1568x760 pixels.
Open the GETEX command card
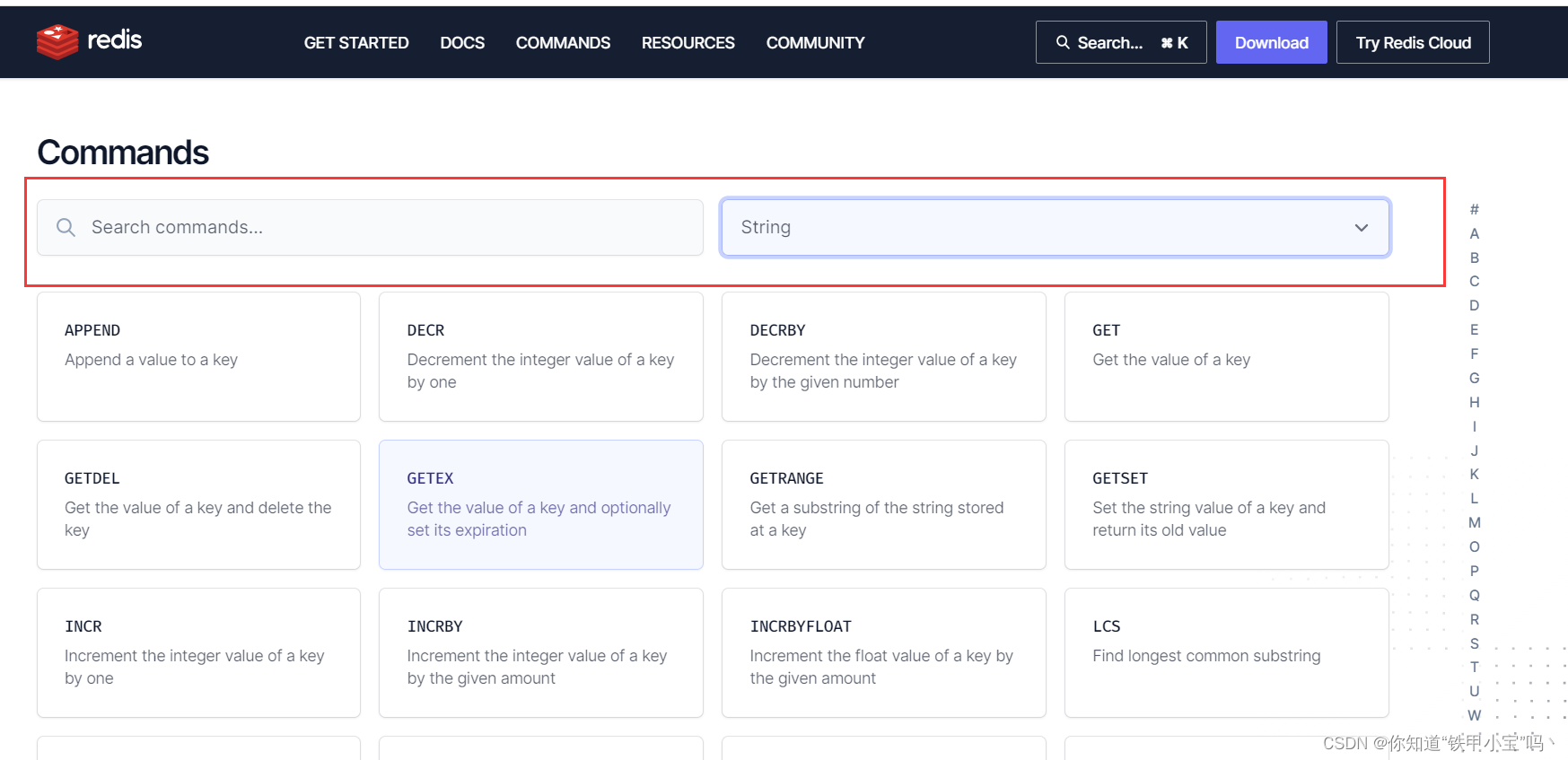pos(541,504)
